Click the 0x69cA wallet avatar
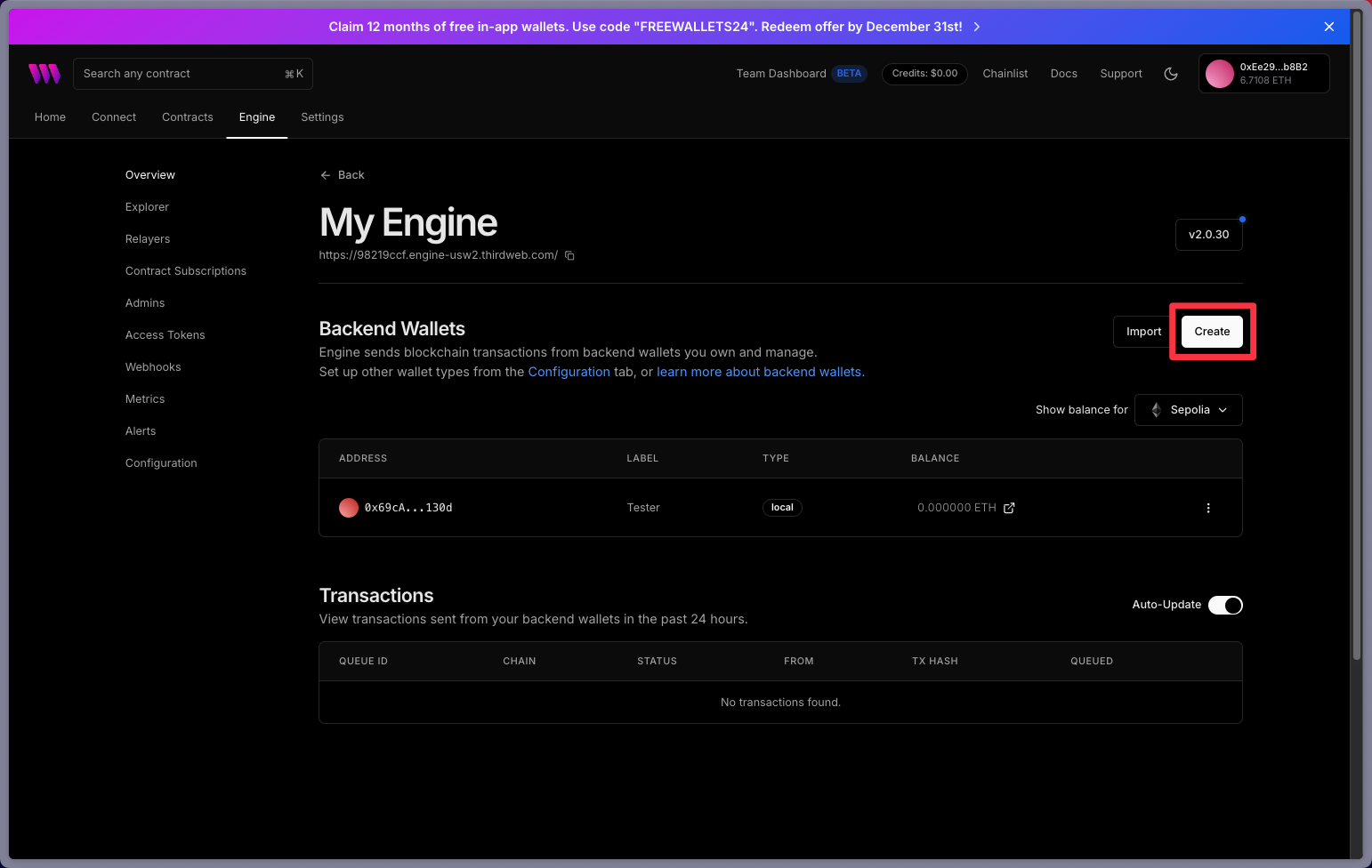Screen dimensions: 1372x868 [349, 508]
